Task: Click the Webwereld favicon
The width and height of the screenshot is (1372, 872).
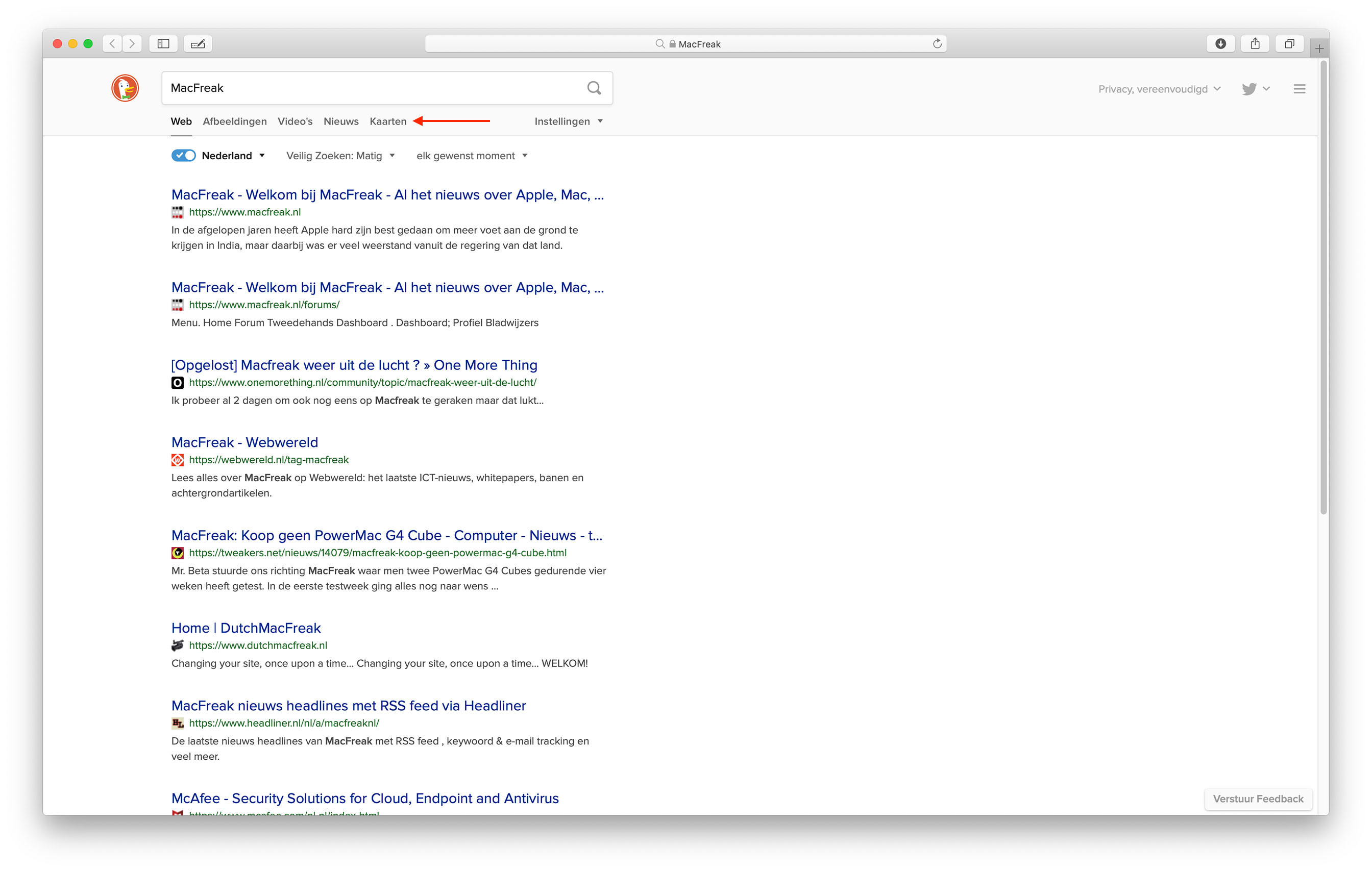Action: (x=178, y=460)
